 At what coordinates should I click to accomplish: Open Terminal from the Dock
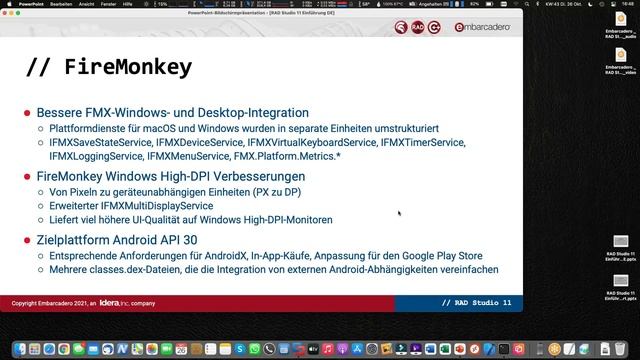click(504, 349)
